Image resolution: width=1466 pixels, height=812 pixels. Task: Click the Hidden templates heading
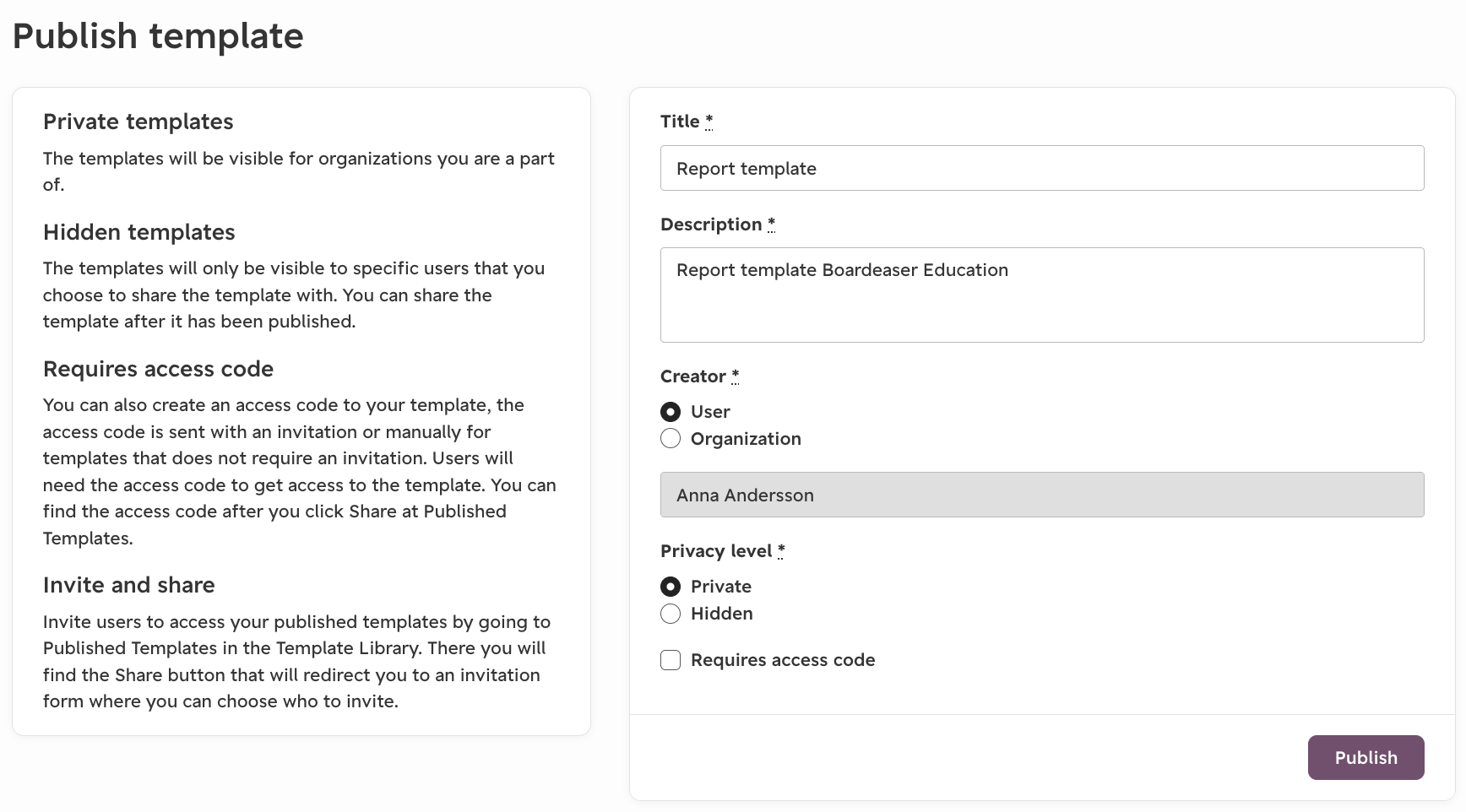tap(139, 232)
